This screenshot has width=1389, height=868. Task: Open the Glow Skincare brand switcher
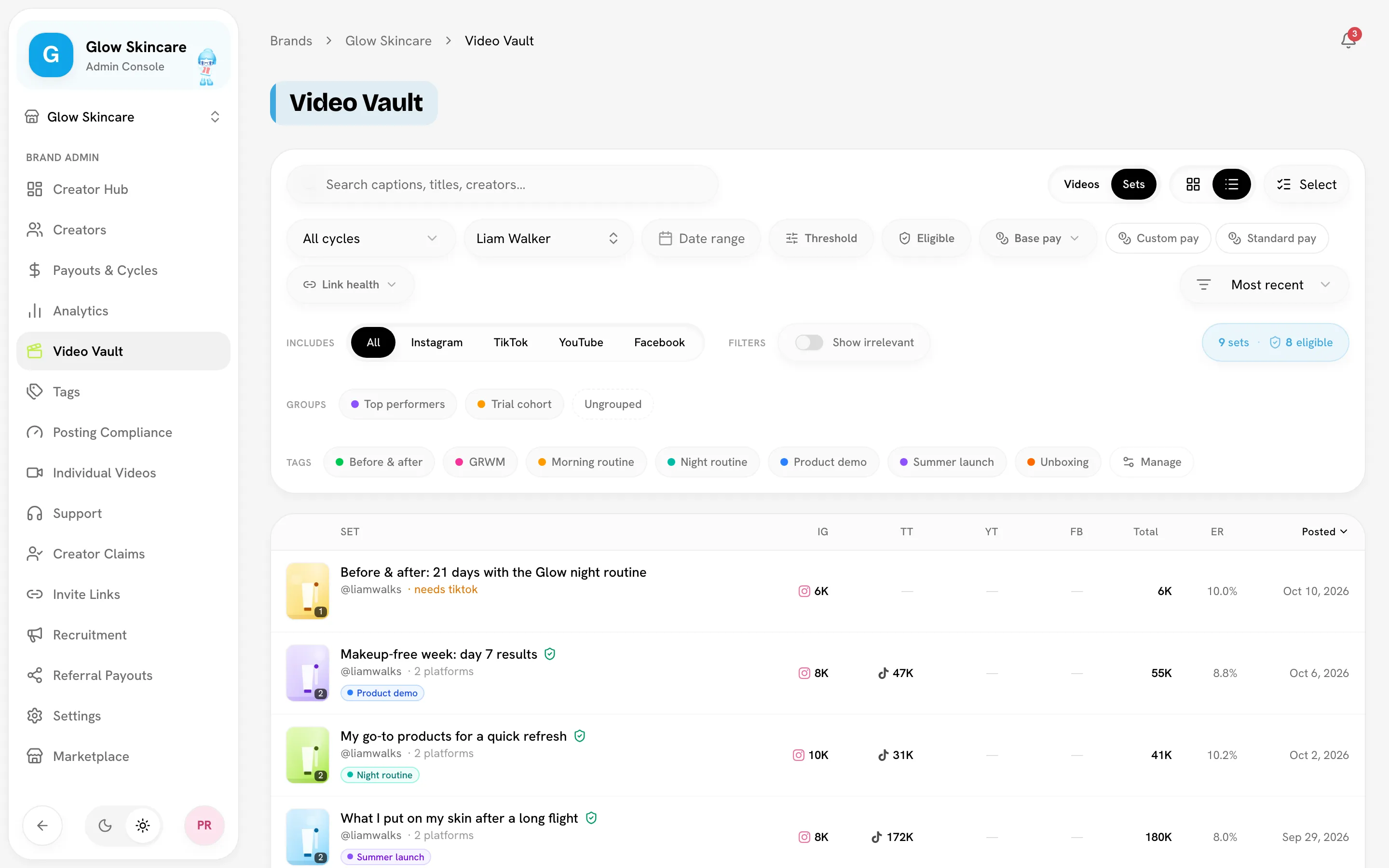[x=123, y=117]
